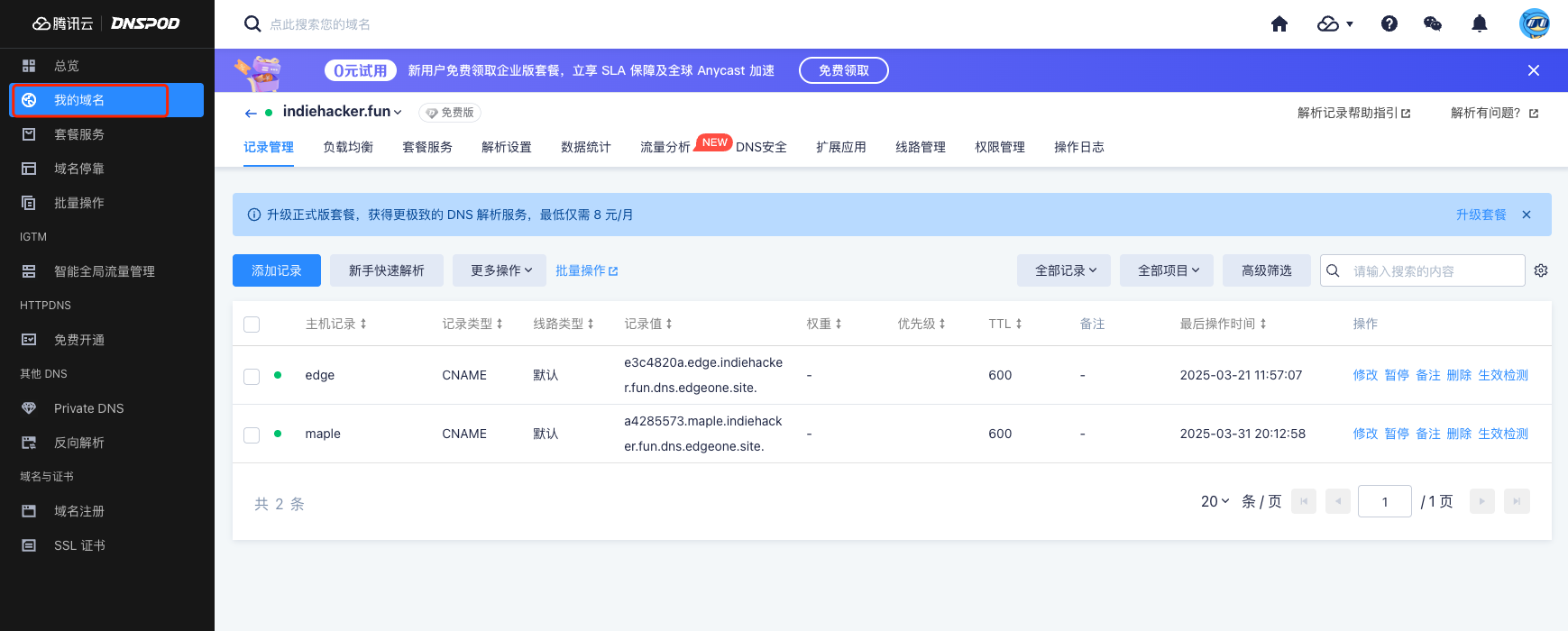The image size is (1568, 631).
Task: Dismiss the purple promo banner
Action: 1533,70
